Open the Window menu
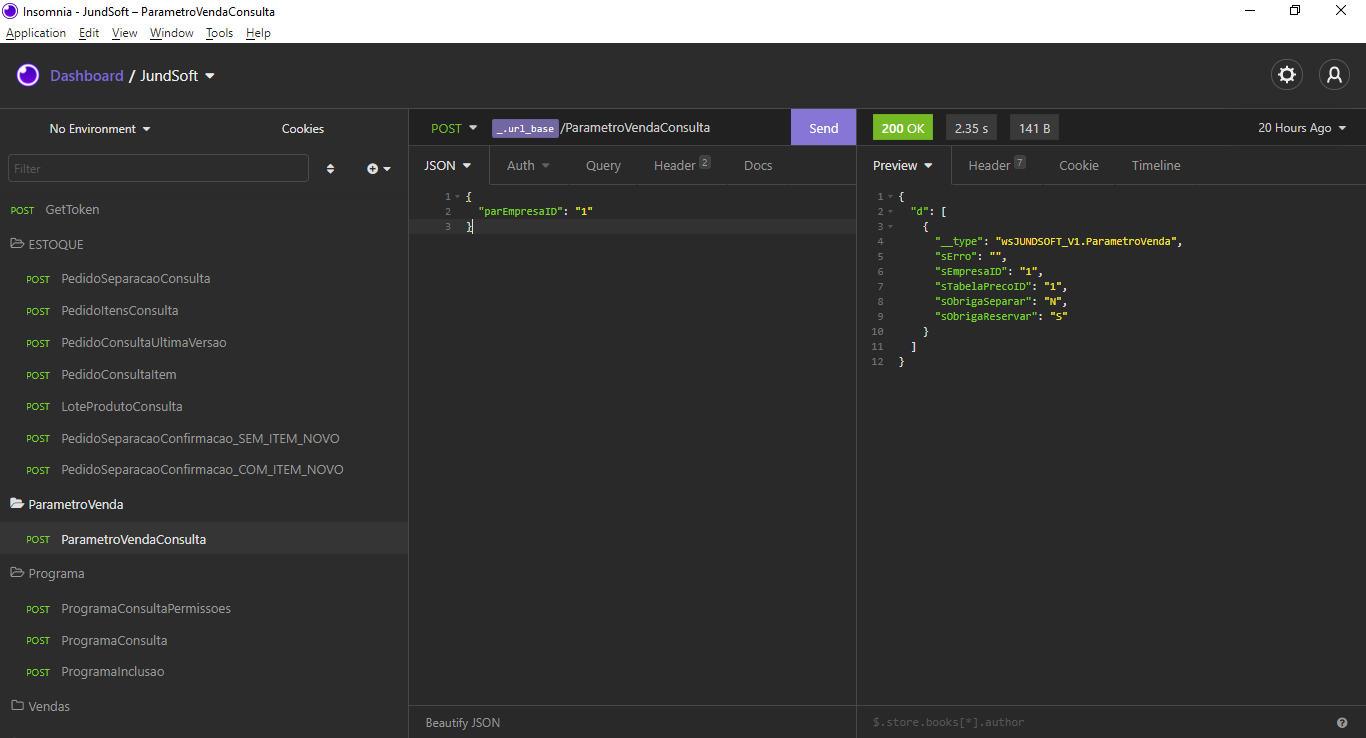 coord(172,33)
